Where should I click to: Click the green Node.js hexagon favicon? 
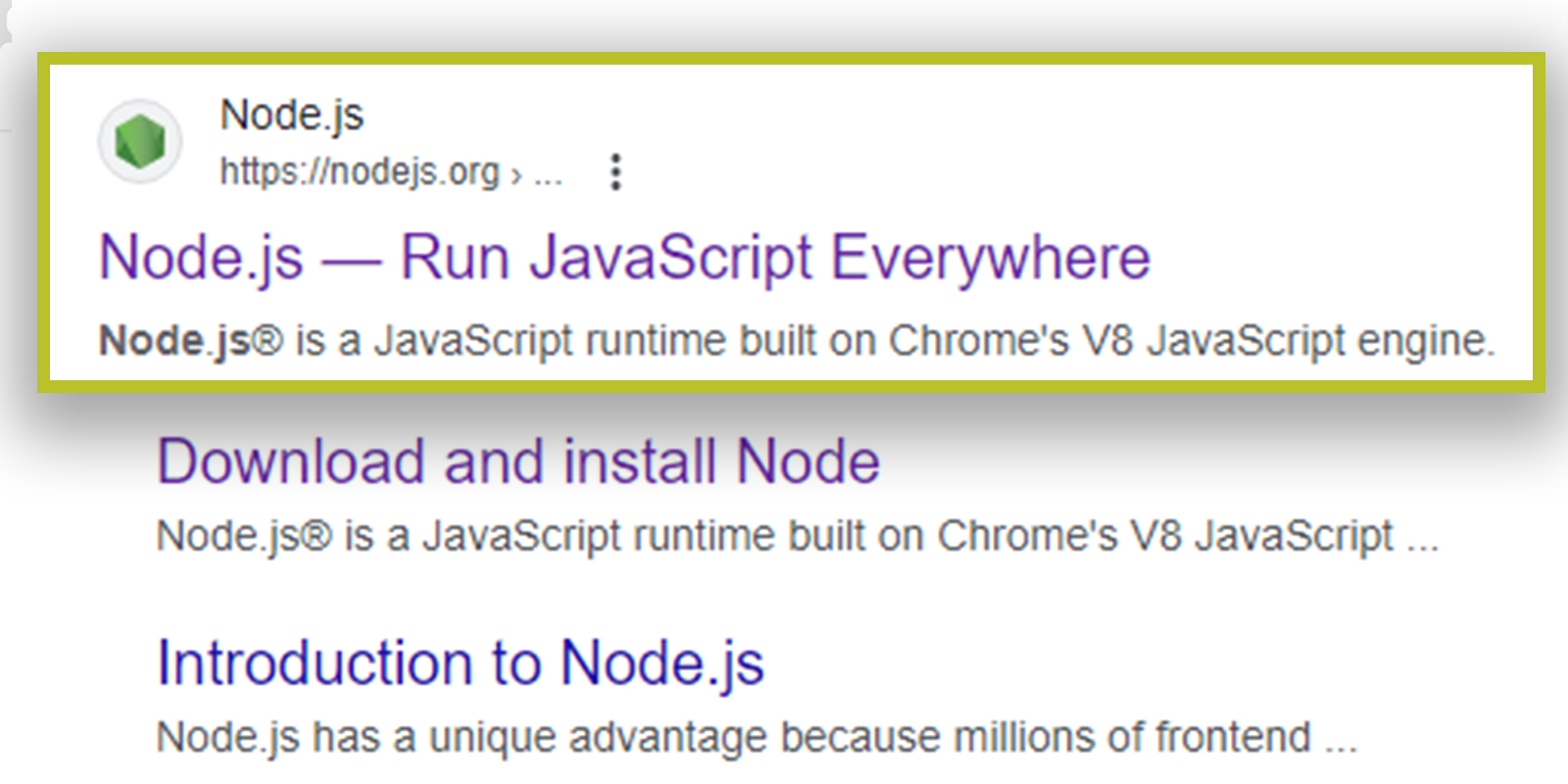coord(140,142)
